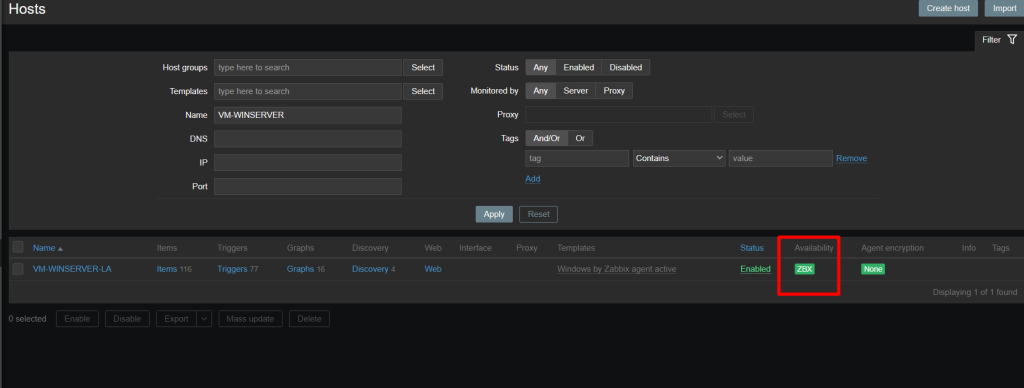The width and height of the screenshot is (1024, 388).
Task: Click the DNS filter field
Action: tap(308, 138)
